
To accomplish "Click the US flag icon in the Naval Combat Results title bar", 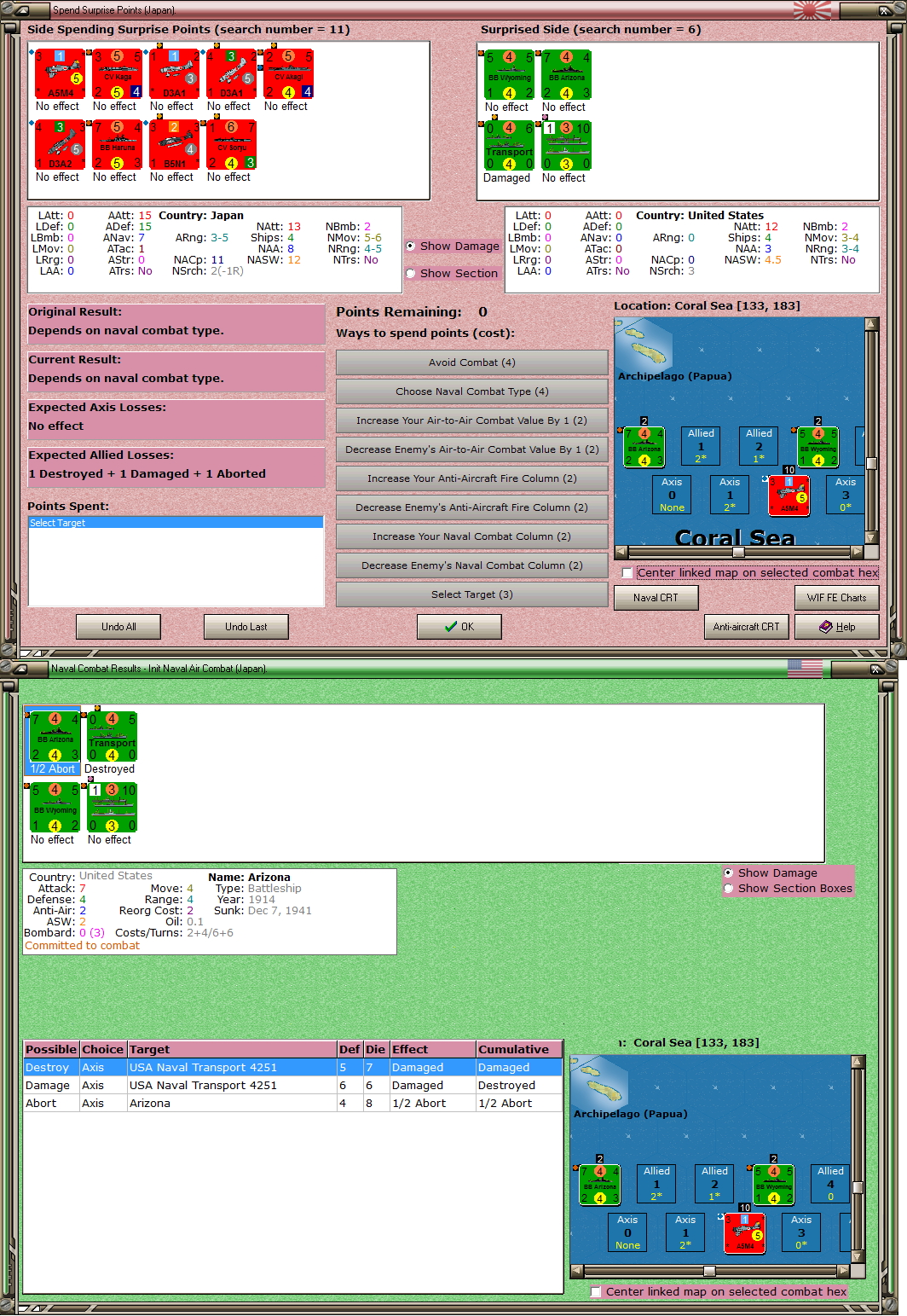I will [x=805, y=669].
